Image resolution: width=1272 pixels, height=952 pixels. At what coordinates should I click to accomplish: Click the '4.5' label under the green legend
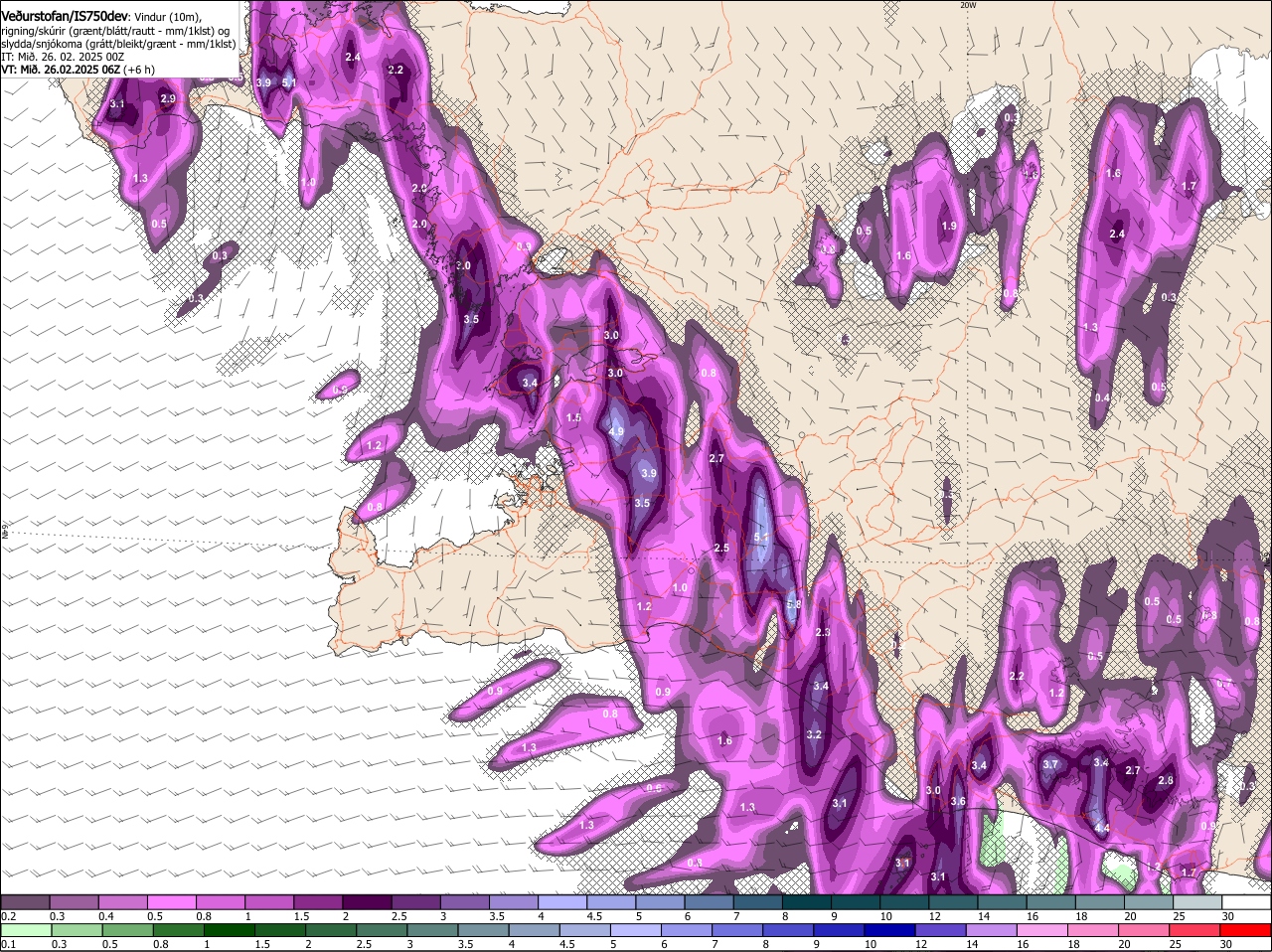click(567, 944)
